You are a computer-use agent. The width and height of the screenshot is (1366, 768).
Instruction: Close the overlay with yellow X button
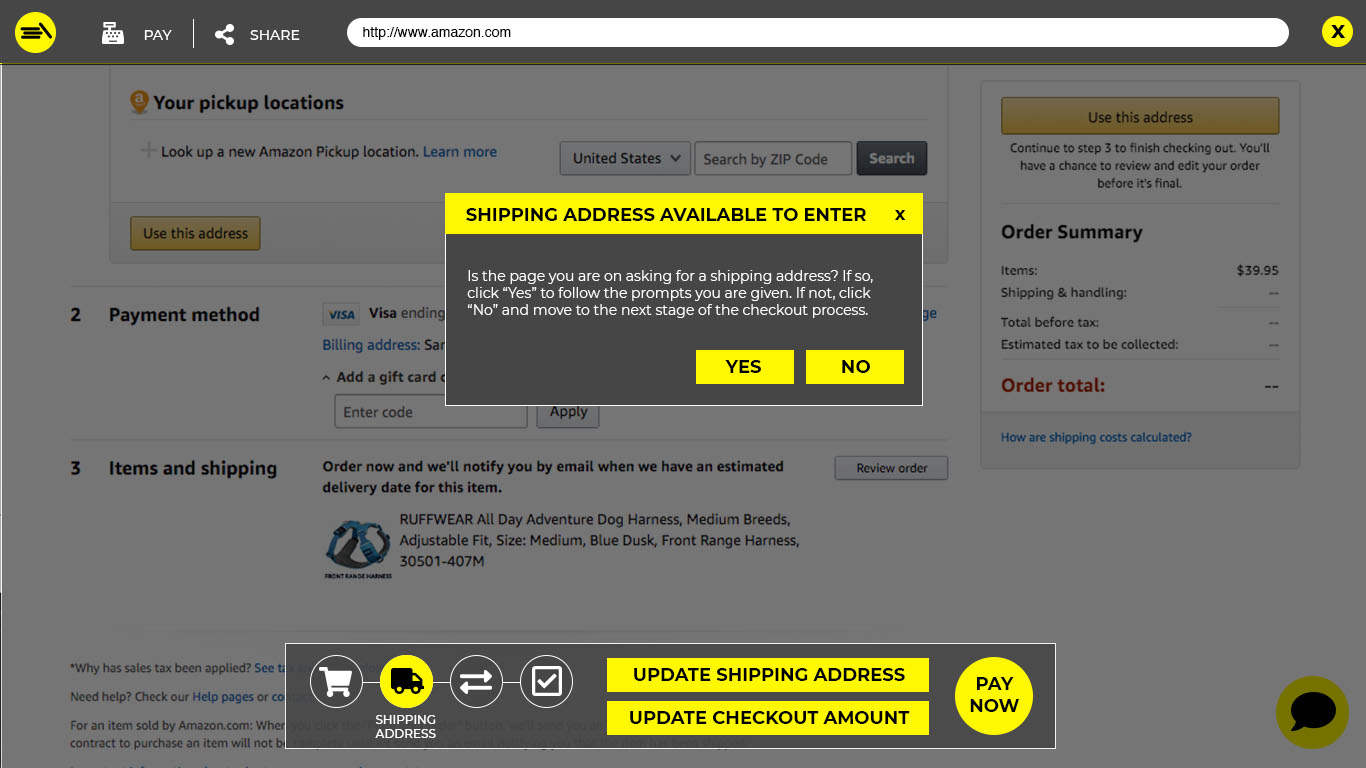pos(1336,32)
